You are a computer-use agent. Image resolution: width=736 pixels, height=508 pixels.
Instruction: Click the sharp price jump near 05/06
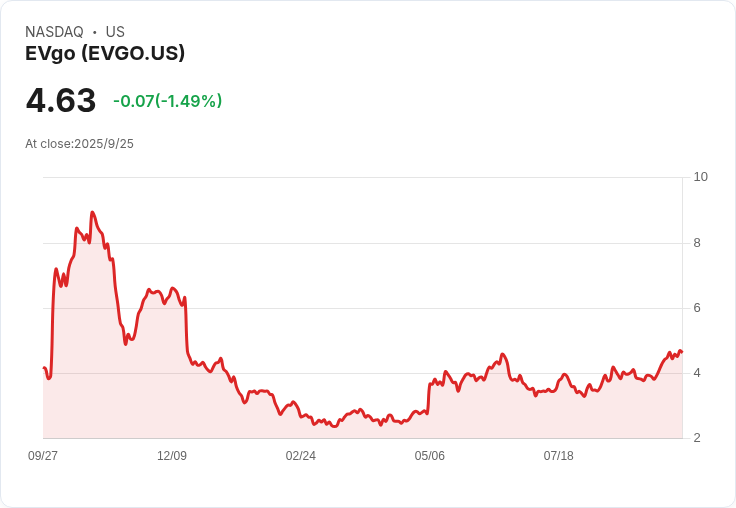pyautogui.click(x=429, y=398)
